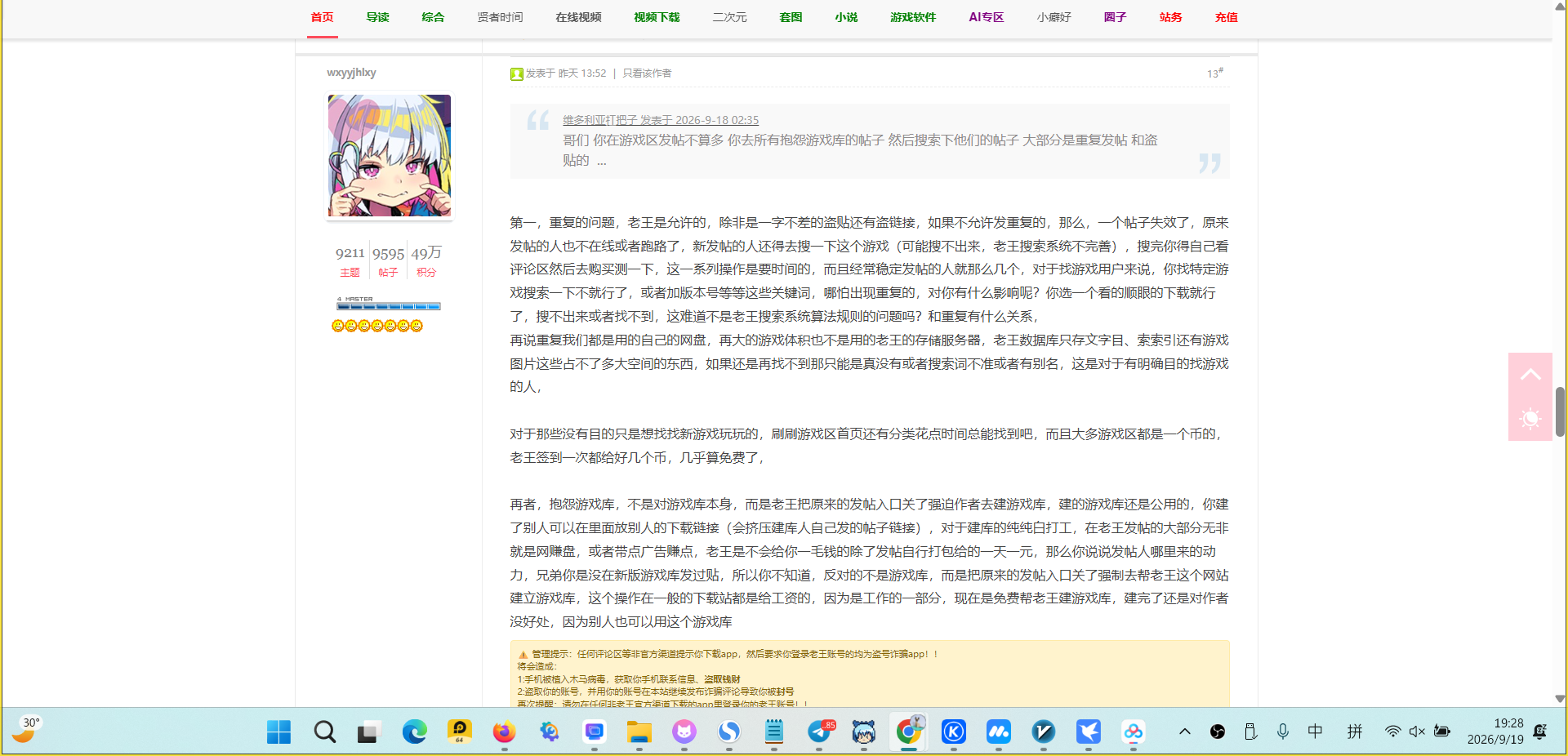1568x756 pixels.
Task: Open the 首页 navigation tab
Action: pyautogui.click(x=322, y=17)
